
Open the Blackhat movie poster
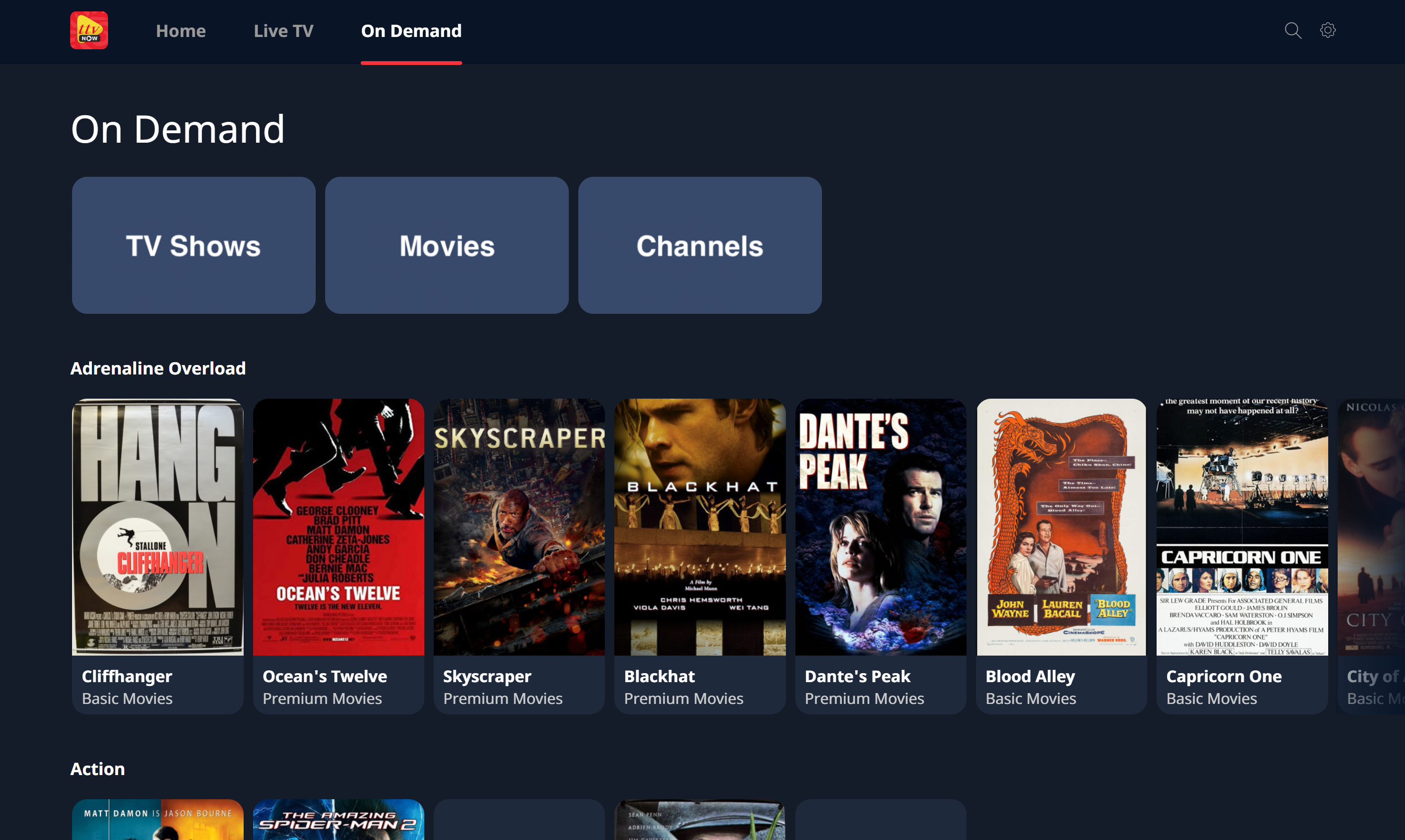click(x=700, y=527)
